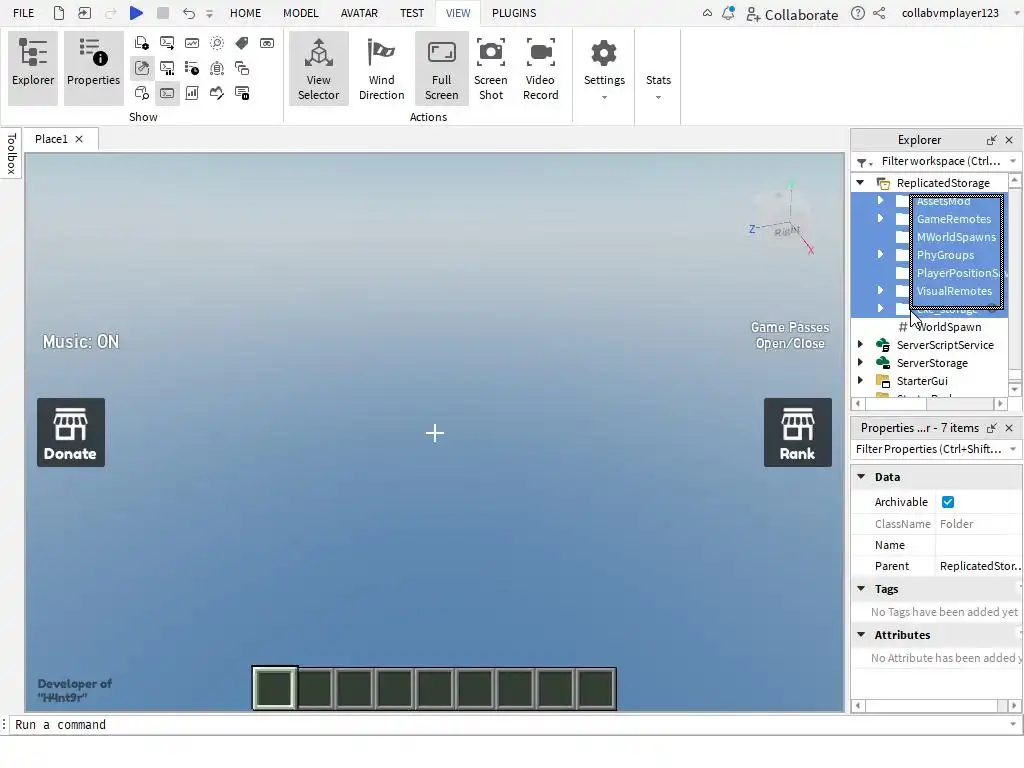Expand the StarterGui node
The height and width of the screenshot is (768, 1024).
[860, 380]
